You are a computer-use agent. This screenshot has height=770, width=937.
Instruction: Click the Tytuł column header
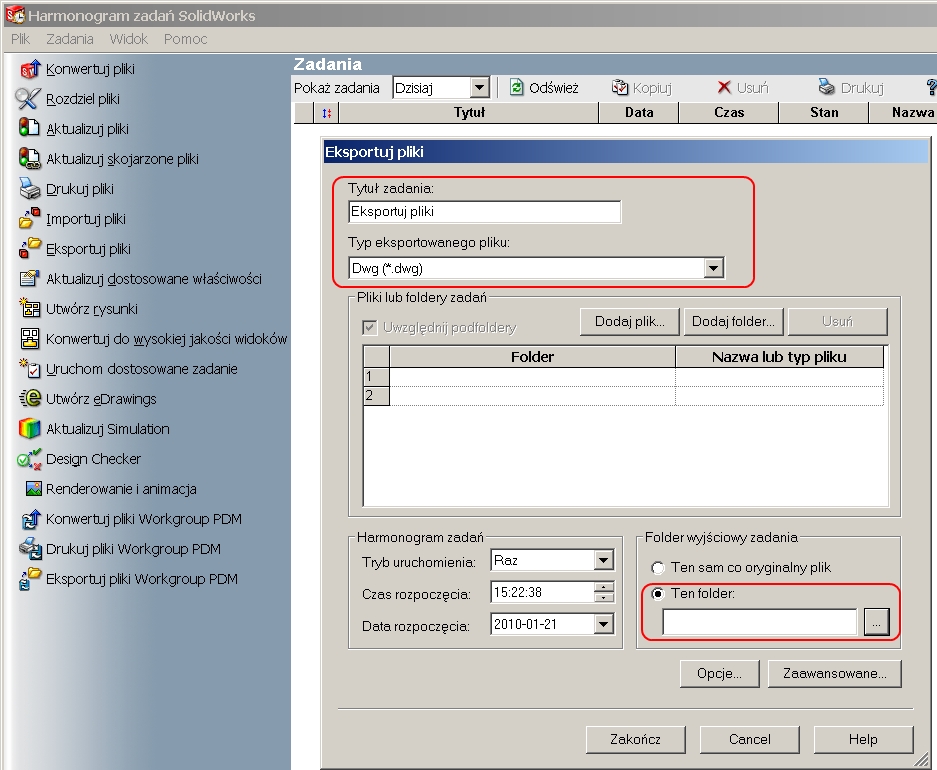point(469,113)
